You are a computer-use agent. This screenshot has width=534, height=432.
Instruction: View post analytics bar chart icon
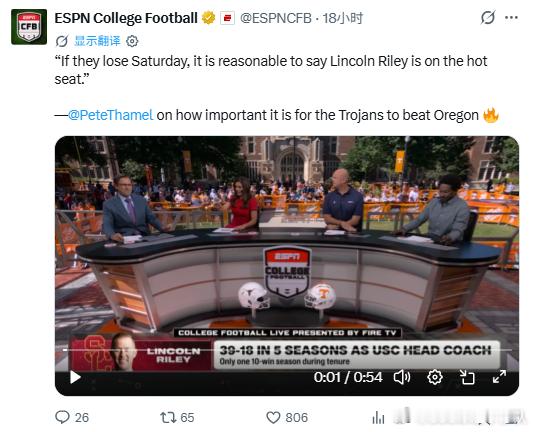378,418
